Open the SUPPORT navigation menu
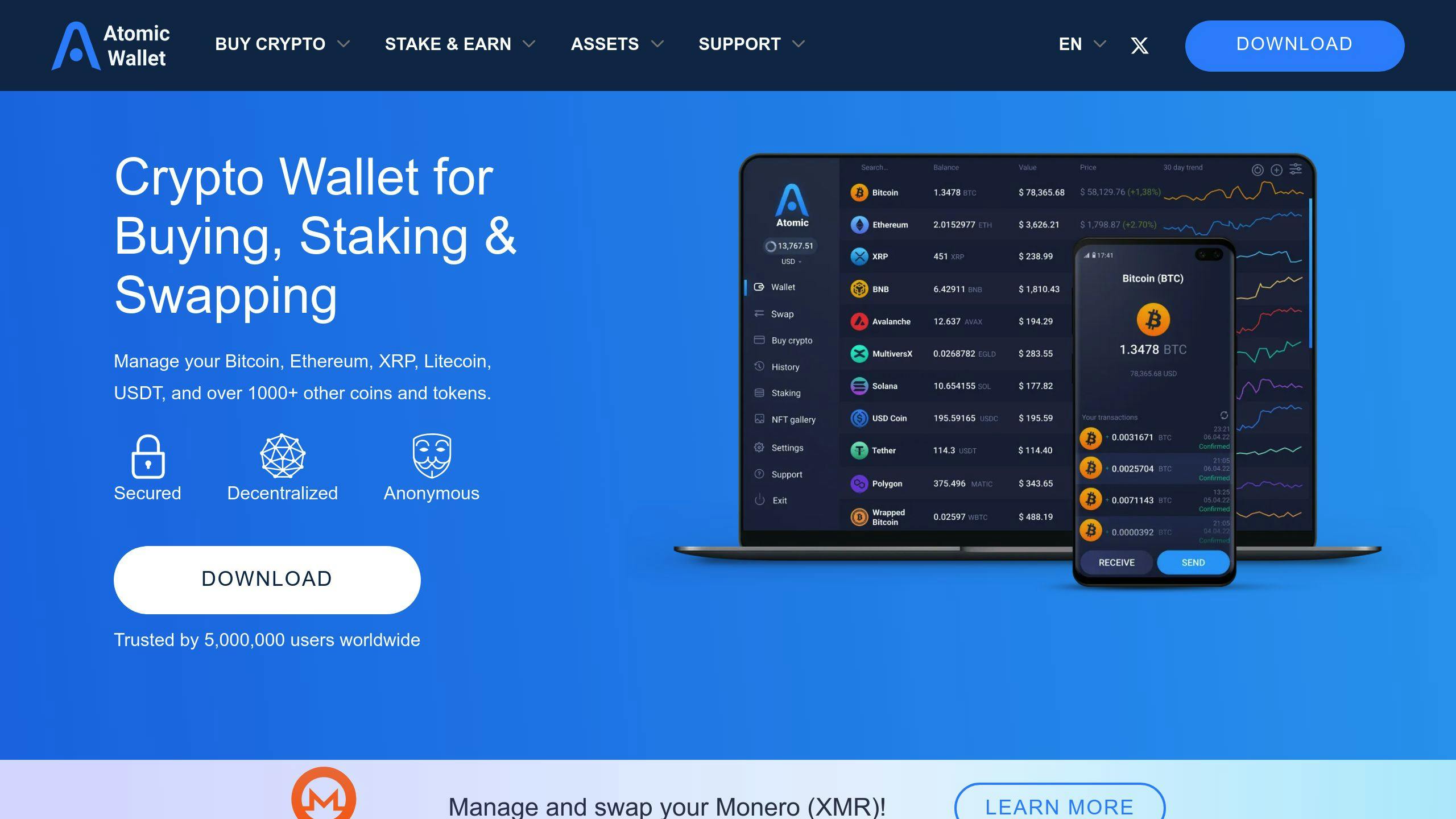Image resolution: width=1456 pixels, height=819 pixels. click(751, 45)
